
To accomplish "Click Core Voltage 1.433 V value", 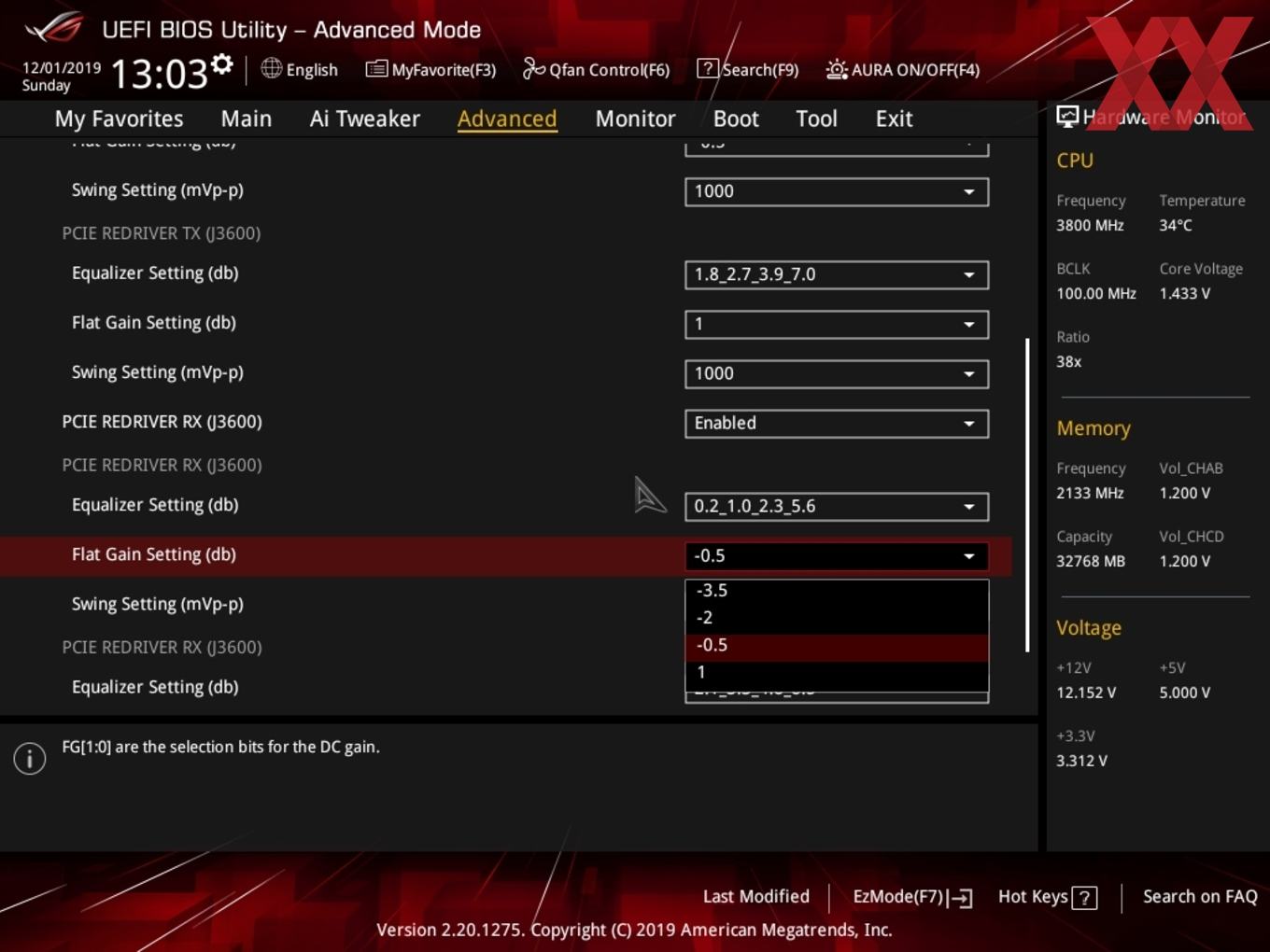I will pyautogui.click(x=1184, y=293).
